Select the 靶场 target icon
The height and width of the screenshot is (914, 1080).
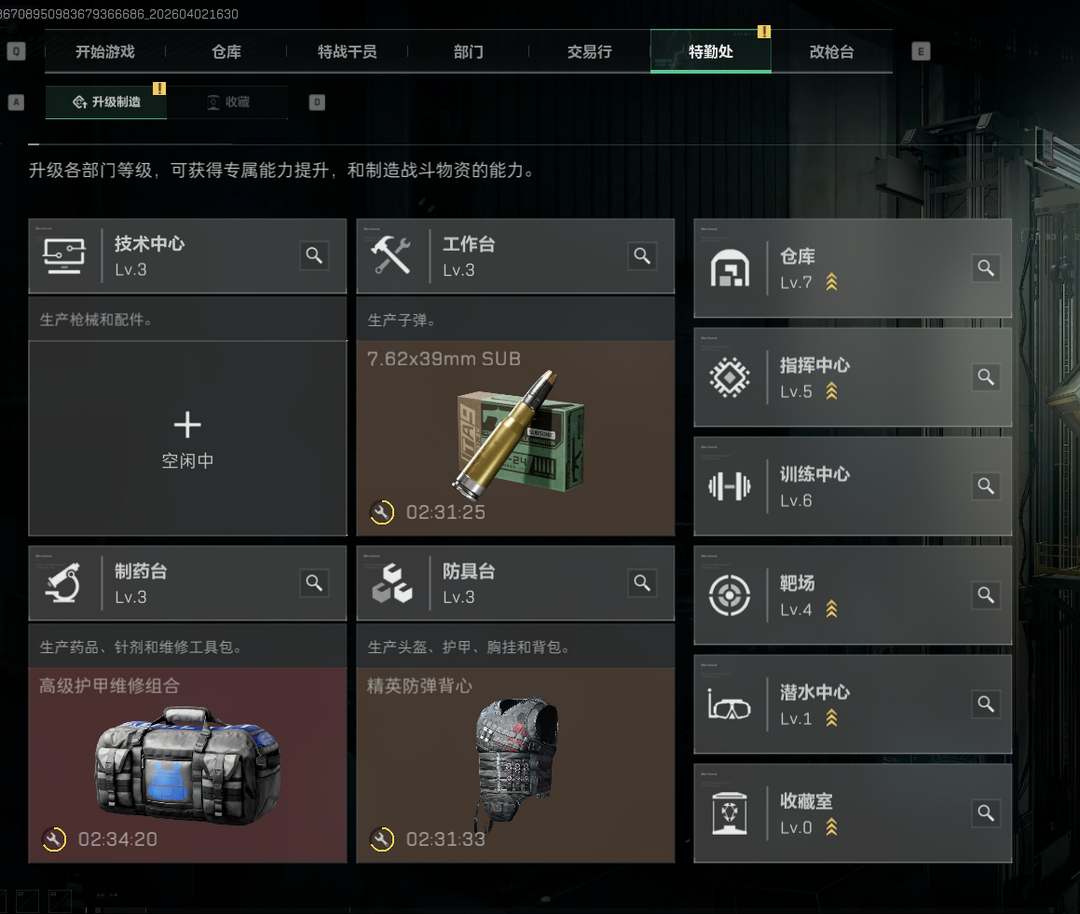[729, 595]
